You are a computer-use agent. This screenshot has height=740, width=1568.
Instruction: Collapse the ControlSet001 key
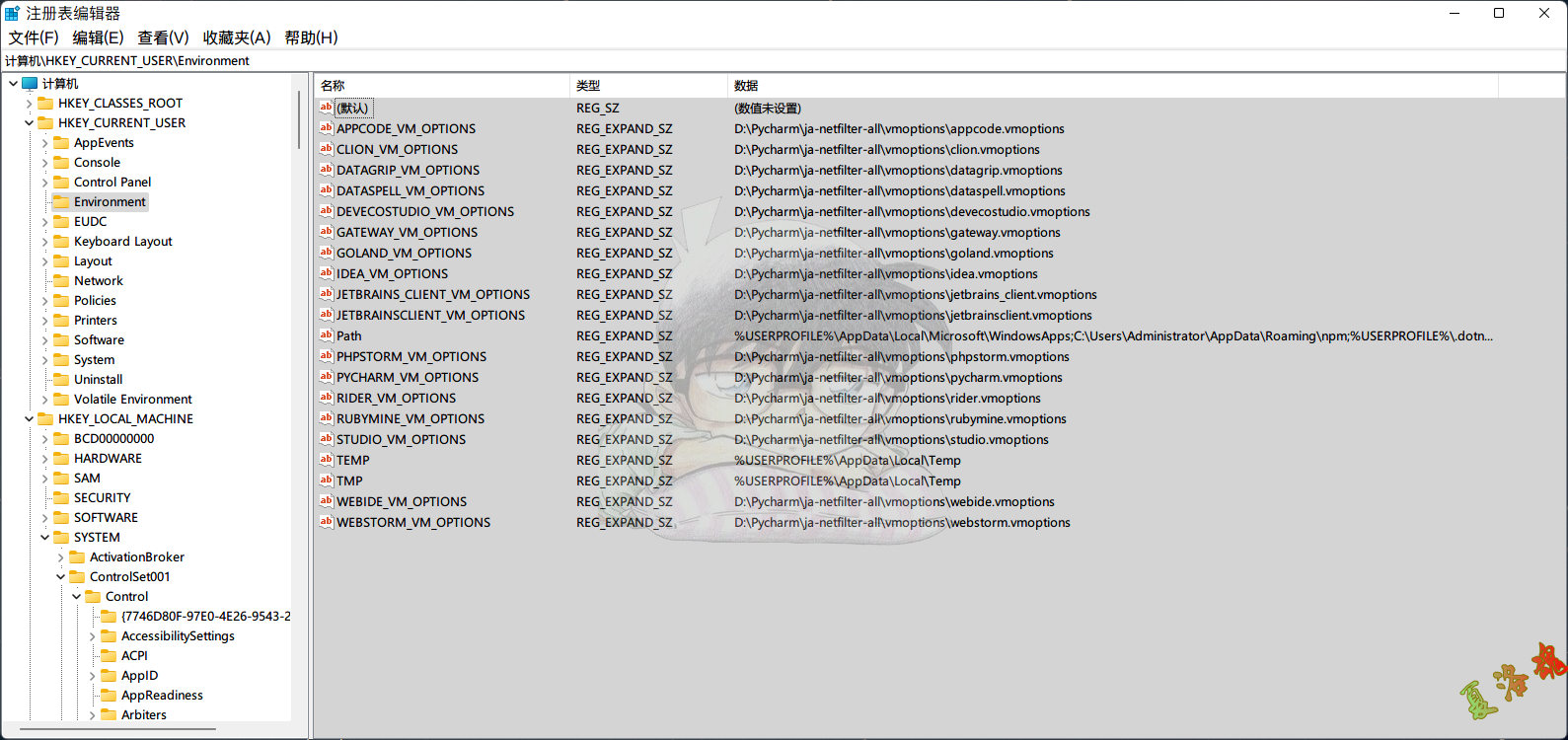(60, 576)
